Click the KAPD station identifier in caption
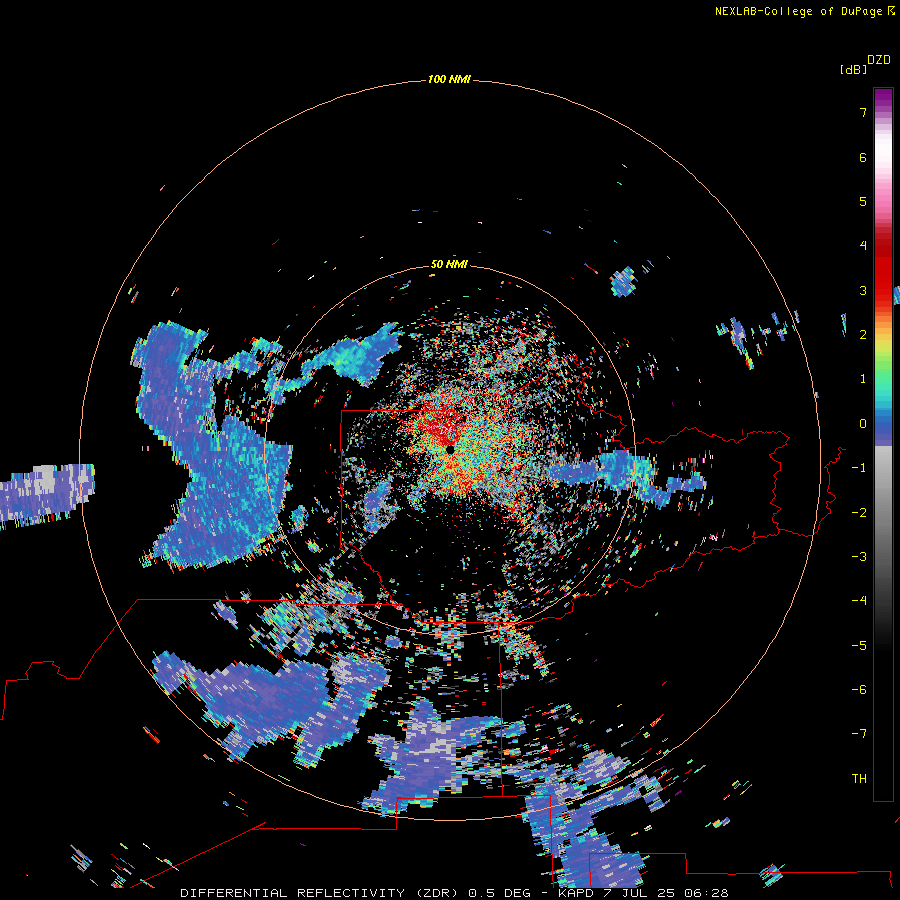This screenshot has height=900, width=900. 575,893
